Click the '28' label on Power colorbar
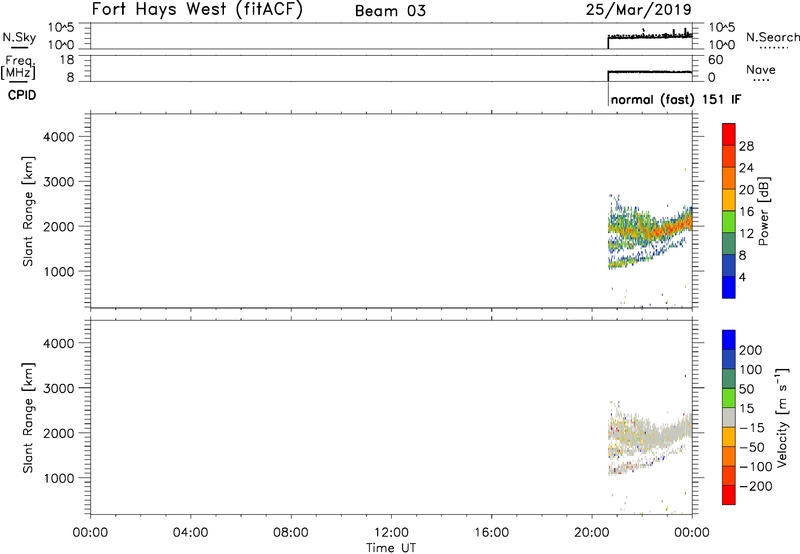The width and height of the screenshot is (800, 554). (746, 146)
